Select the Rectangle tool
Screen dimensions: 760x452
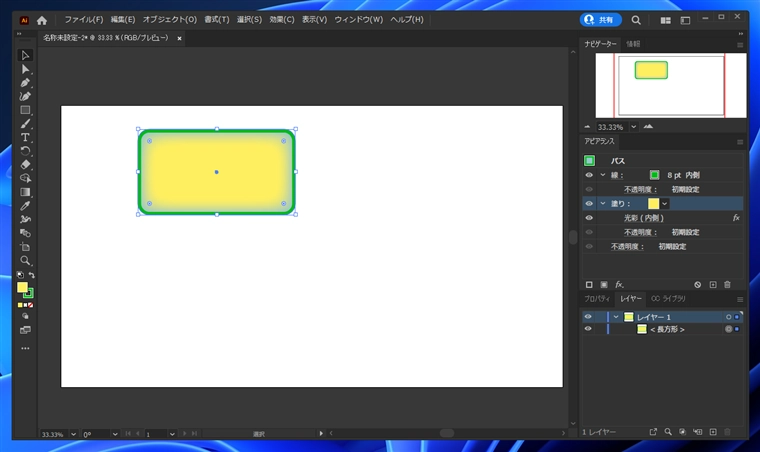[x=25, y=110]
